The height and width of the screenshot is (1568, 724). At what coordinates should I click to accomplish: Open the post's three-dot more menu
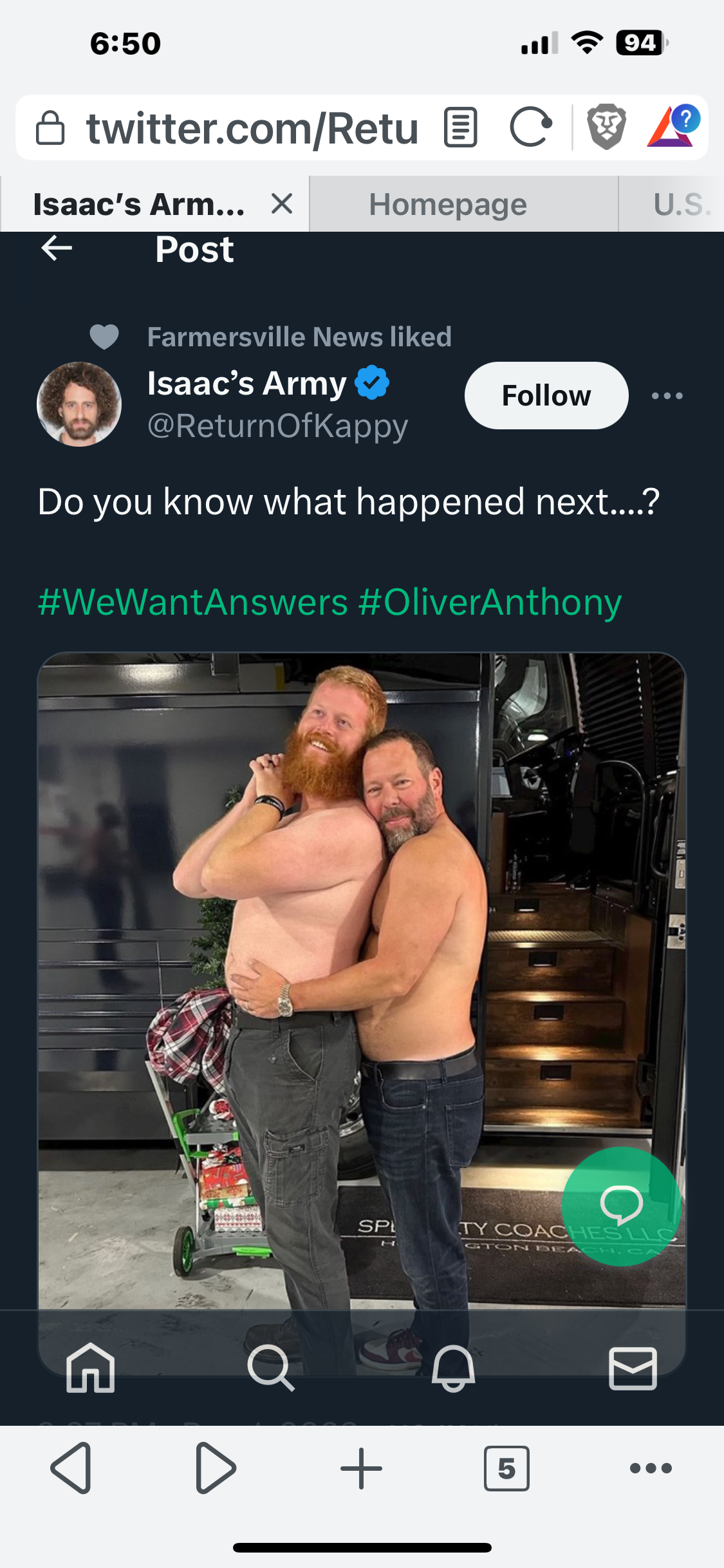pos(667,396)
